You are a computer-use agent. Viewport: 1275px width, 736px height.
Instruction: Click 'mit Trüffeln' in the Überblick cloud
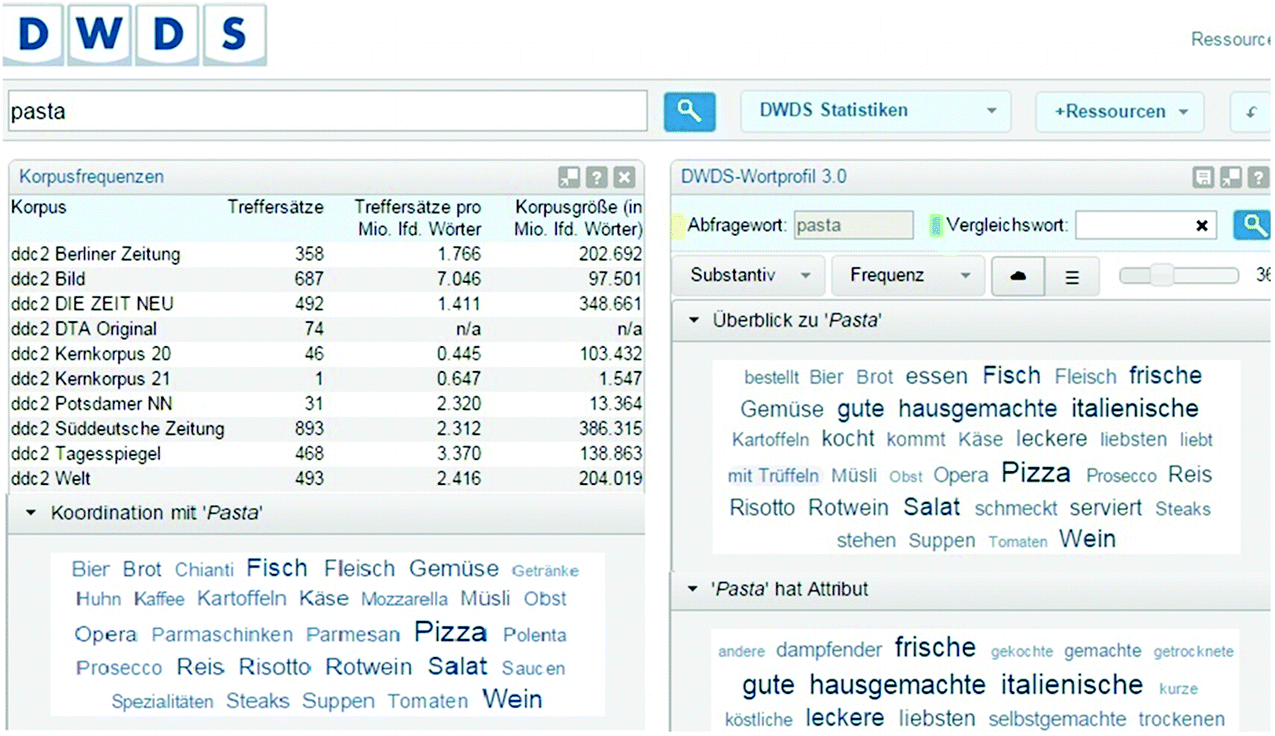[774, 476]
